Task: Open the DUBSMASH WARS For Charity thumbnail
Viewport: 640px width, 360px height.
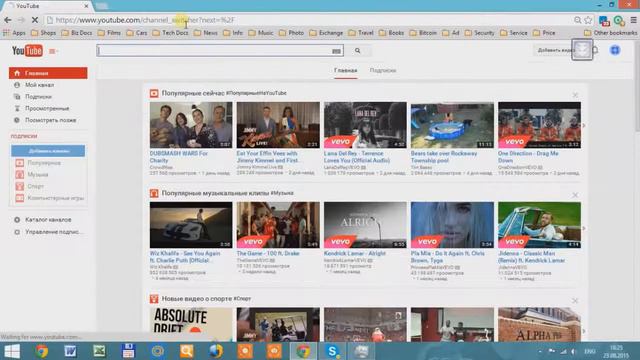Action: pos(191,125)
